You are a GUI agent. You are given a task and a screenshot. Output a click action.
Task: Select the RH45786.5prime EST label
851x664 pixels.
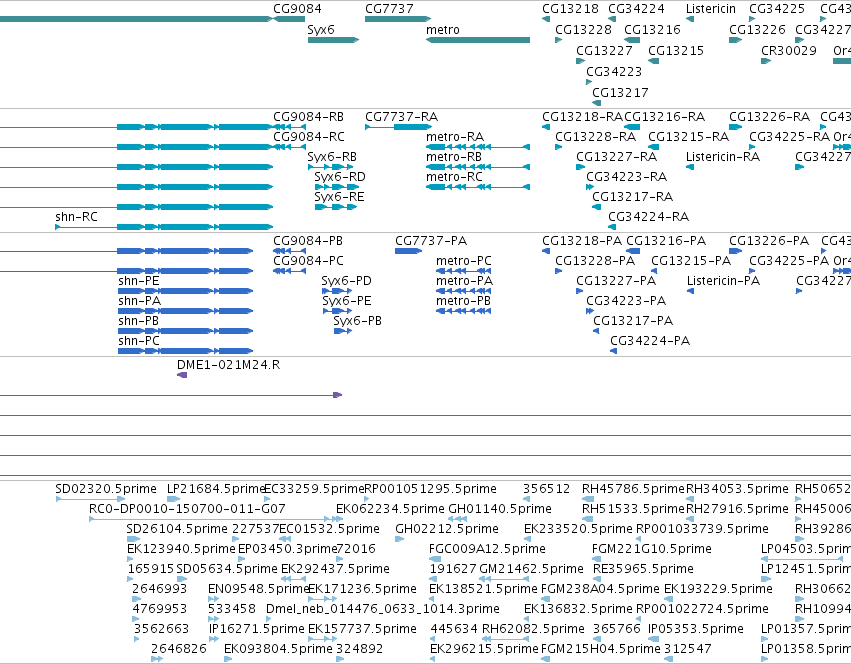[633, 489]
